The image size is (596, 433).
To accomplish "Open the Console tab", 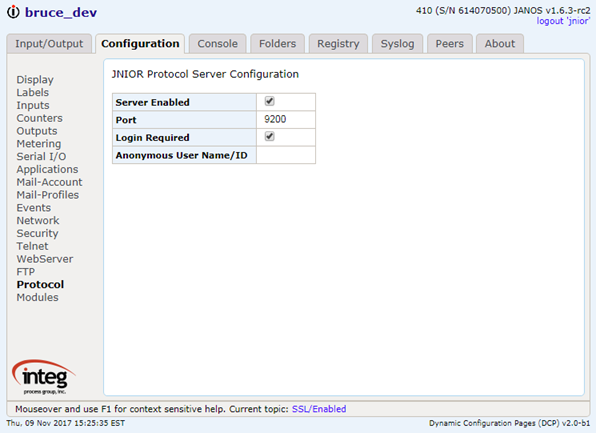I will click(217, 44).
